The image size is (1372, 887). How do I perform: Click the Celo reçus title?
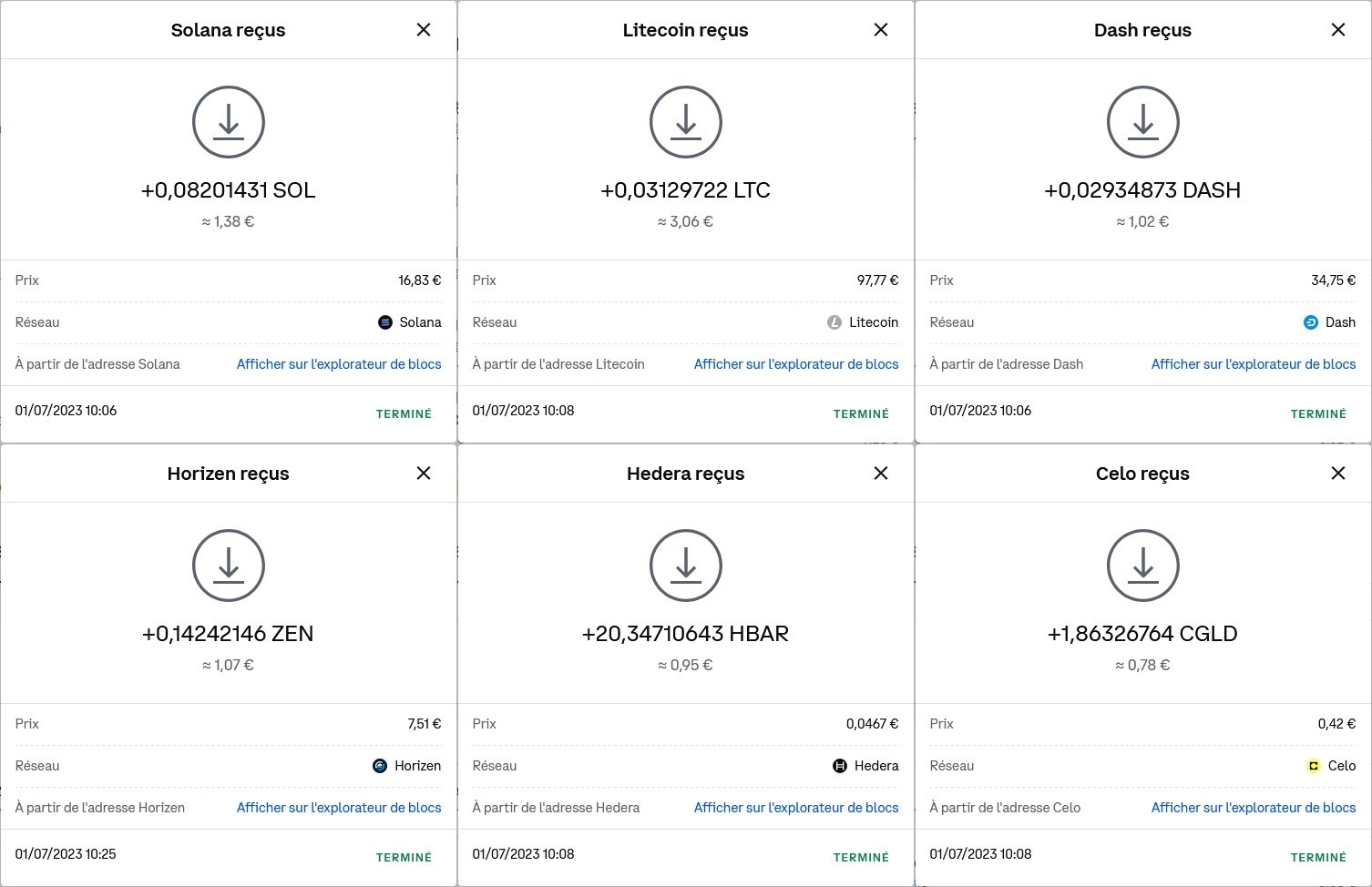[1142, 474]
